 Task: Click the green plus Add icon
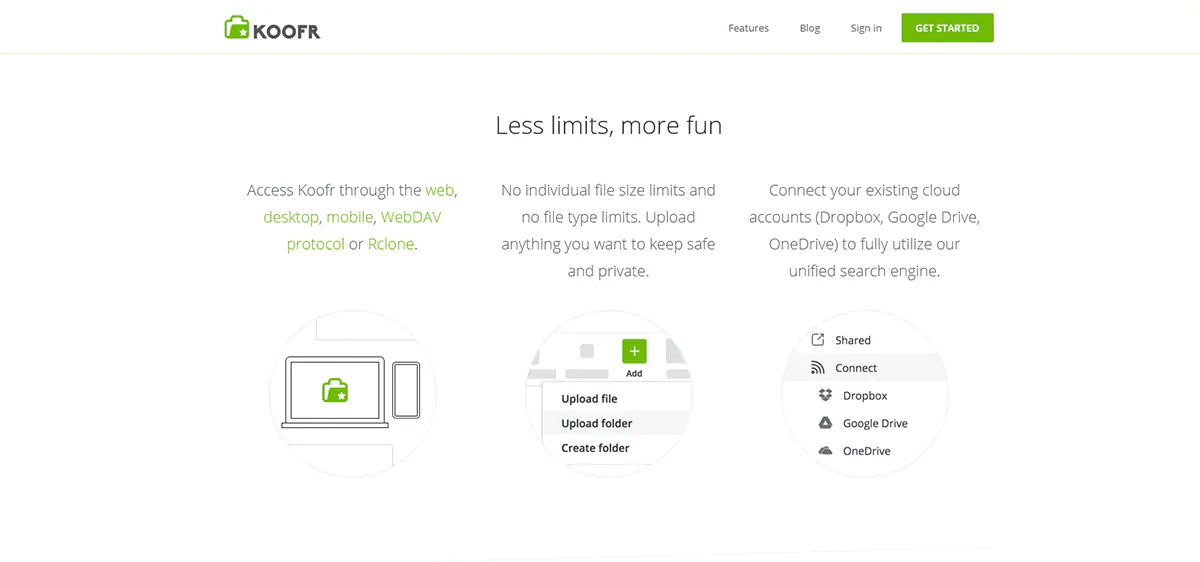[x=634, y=351]
